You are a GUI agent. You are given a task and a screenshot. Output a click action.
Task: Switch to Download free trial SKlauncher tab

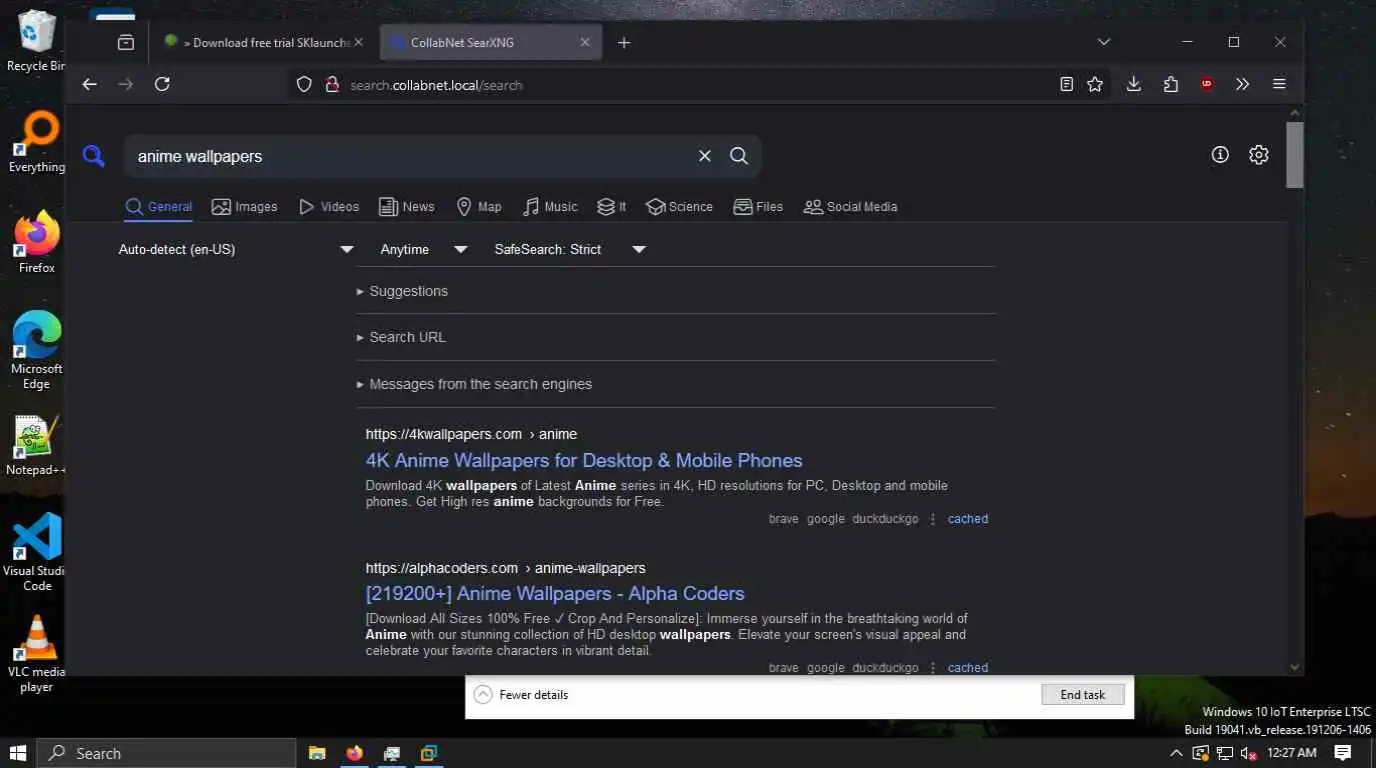click(263, 43)
